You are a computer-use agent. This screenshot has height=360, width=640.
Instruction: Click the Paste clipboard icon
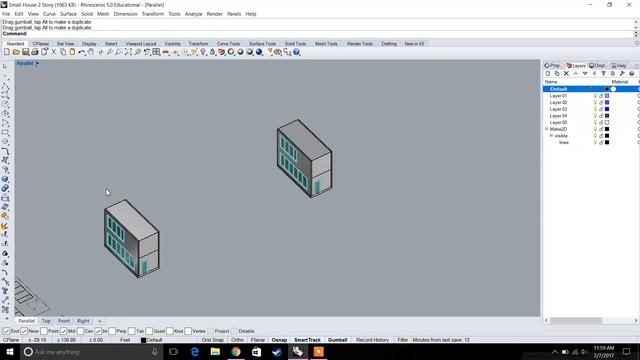click(72, 52)
